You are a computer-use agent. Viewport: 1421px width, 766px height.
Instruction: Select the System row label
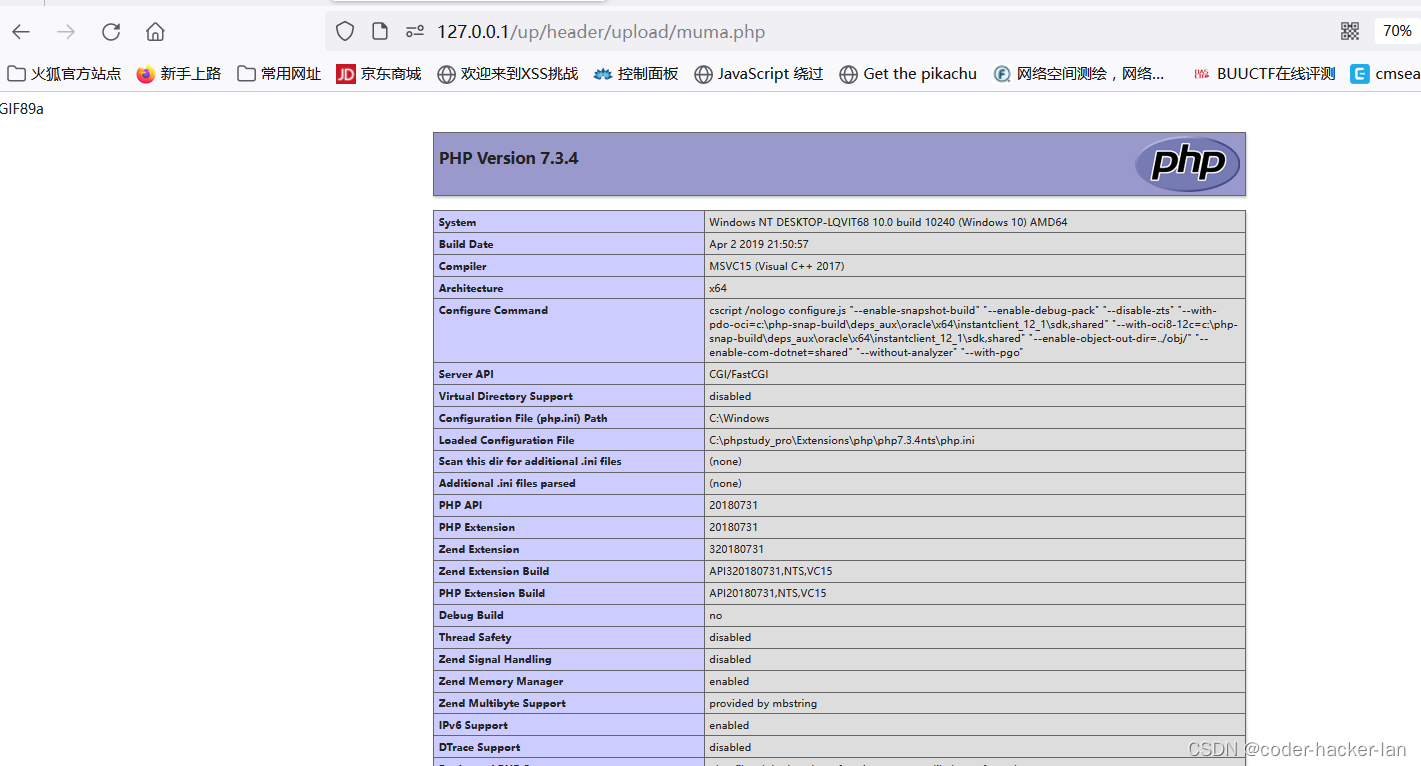tap(457, 222)
